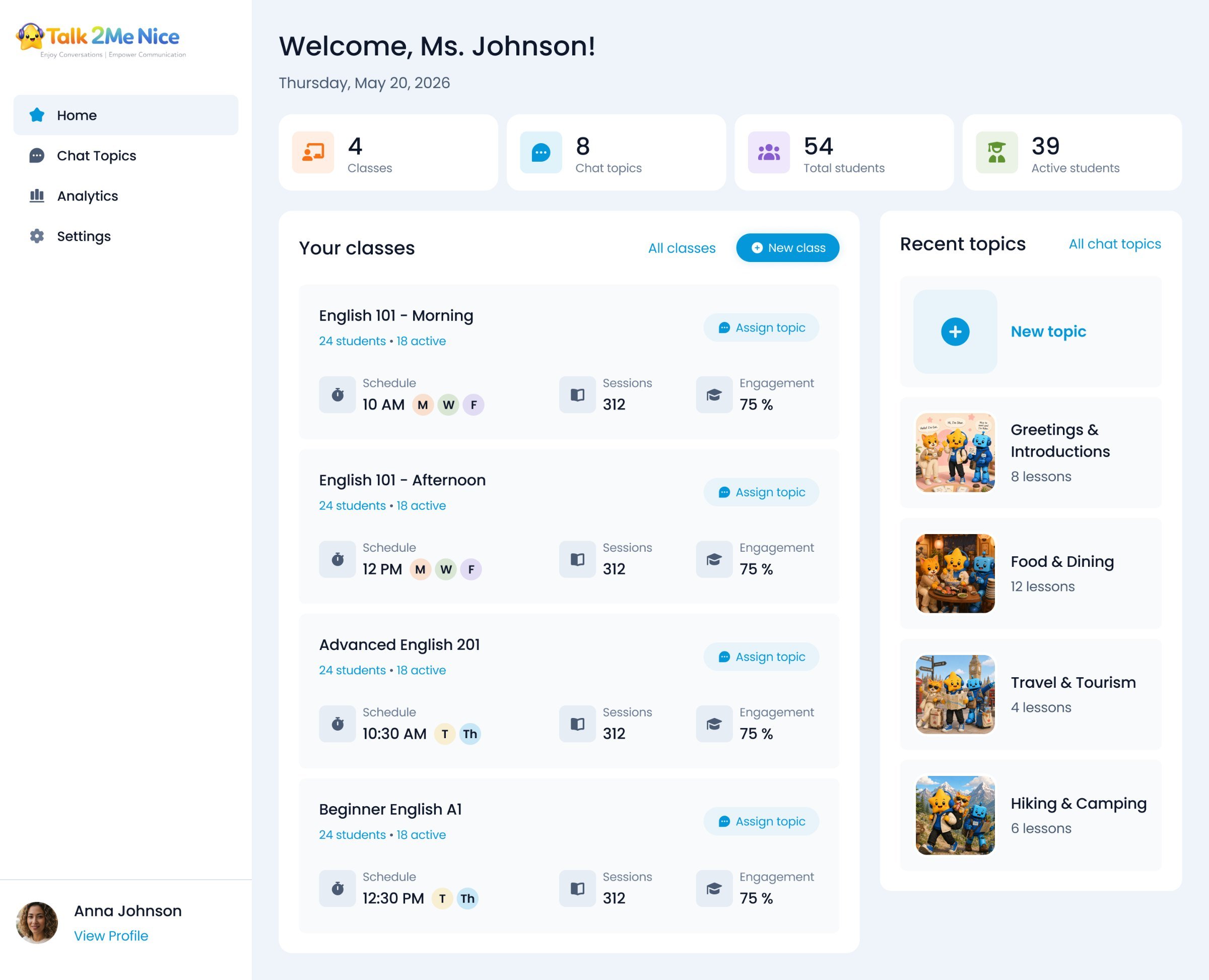This screenshot has height=980, width=1209.
Task: Click the green Active students icon
Action: (x=997, y=153)
